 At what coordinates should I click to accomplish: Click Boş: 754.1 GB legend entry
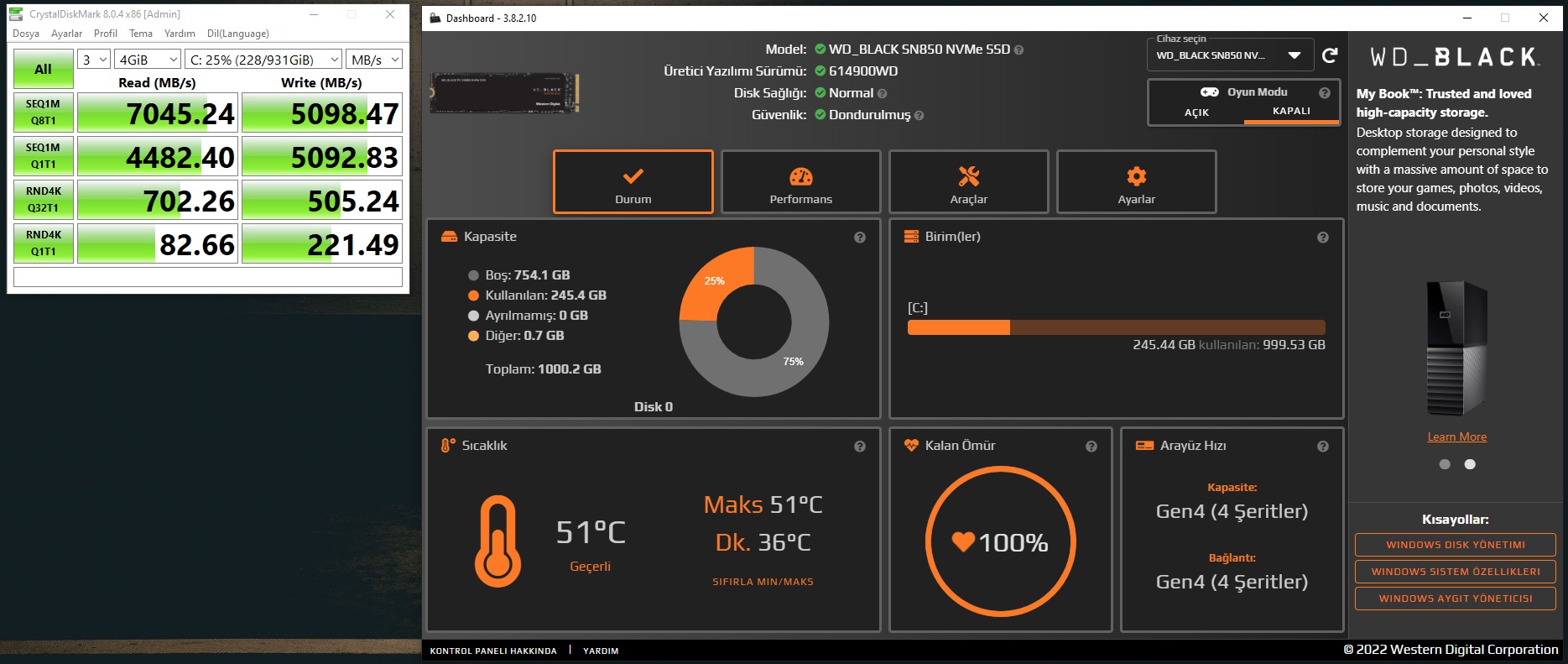pyautogui.click(x=518, y=275)
